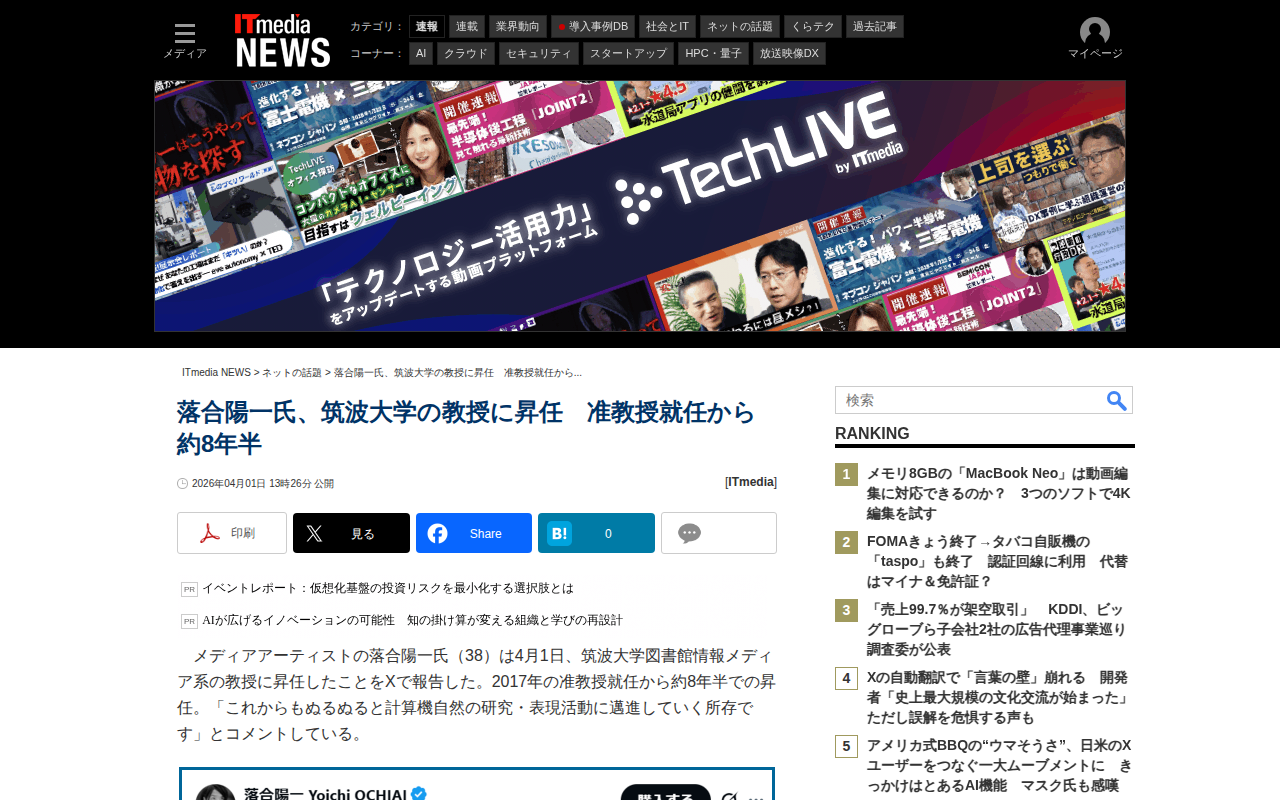Open クラウド corner
Screen dimensions: 1280x800
point(466,53)
